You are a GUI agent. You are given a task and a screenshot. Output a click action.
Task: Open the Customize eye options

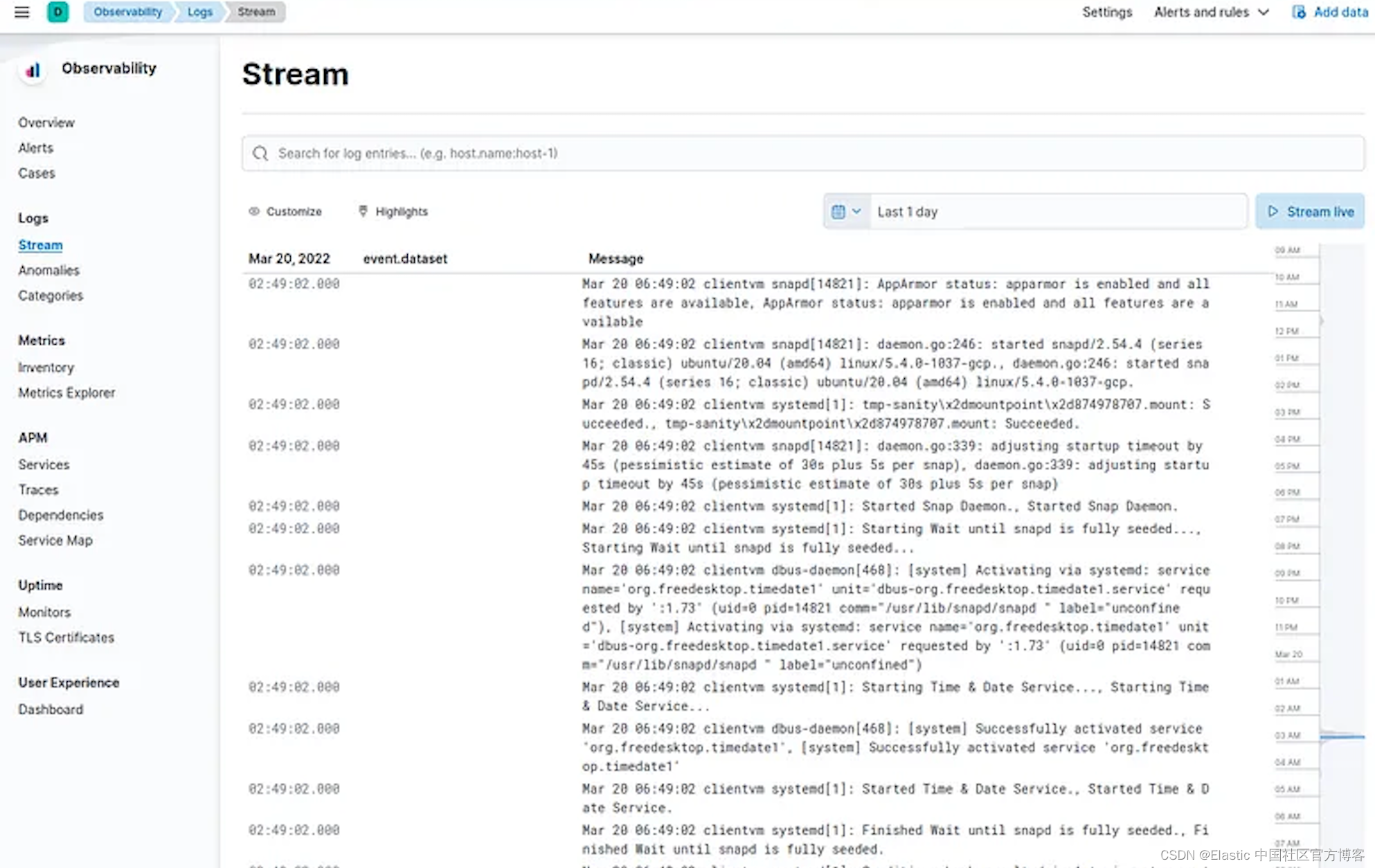[x=285, y=211]
